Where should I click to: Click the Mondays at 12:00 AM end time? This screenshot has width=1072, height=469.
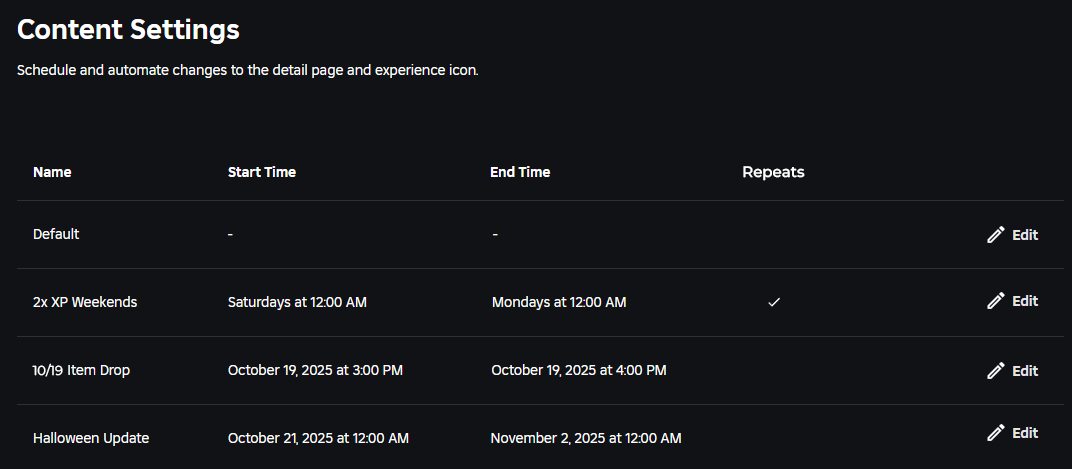click(x=559, y=302)
